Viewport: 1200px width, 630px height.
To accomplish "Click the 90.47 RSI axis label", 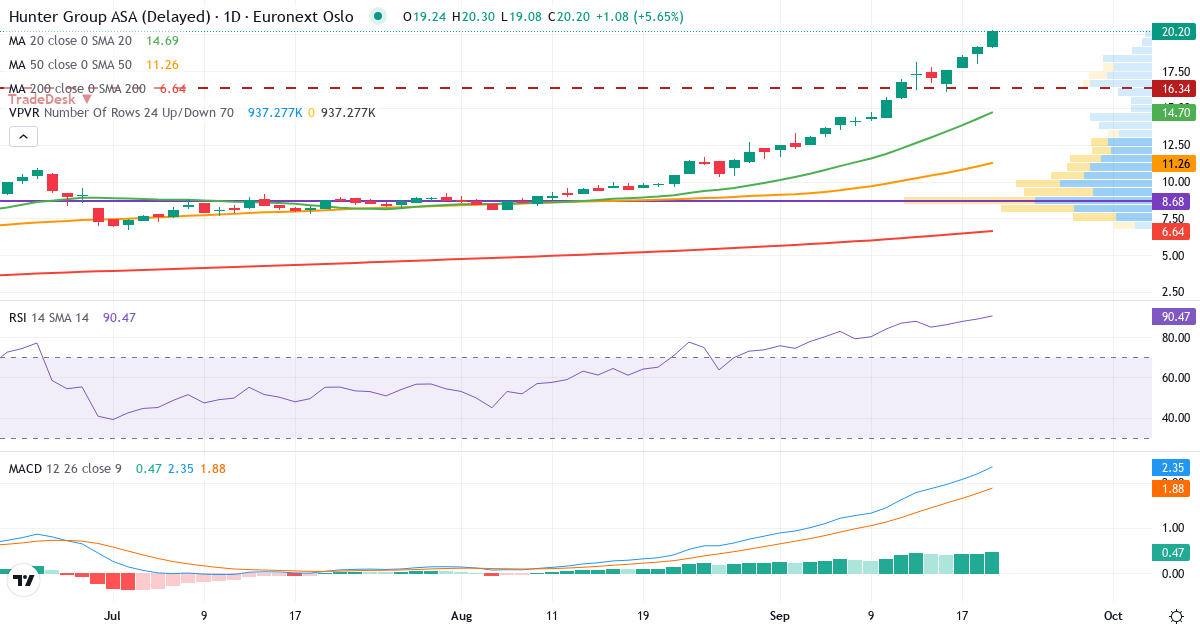I will point(1174,317).
